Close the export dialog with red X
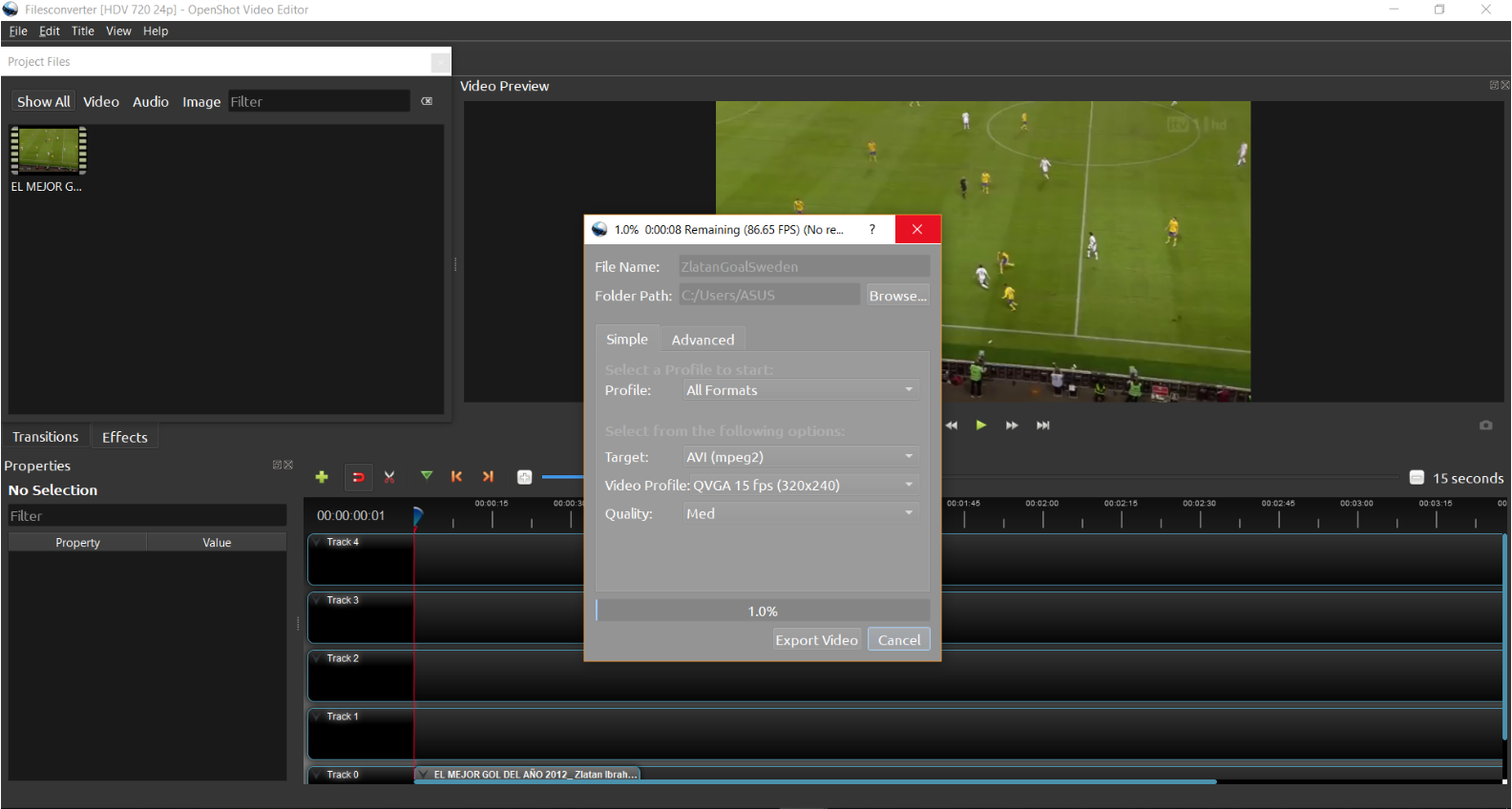Screen dimensions: 1512x809 click(x=917, y=229)
